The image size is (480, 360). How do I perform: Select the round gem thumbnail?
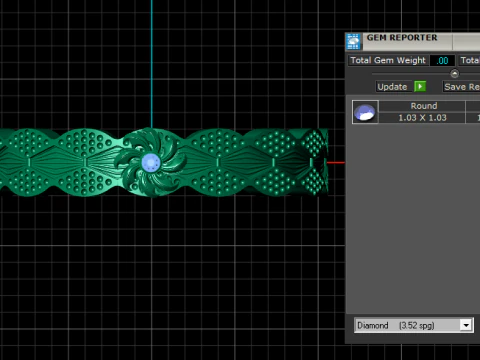(x=365, y=112)
